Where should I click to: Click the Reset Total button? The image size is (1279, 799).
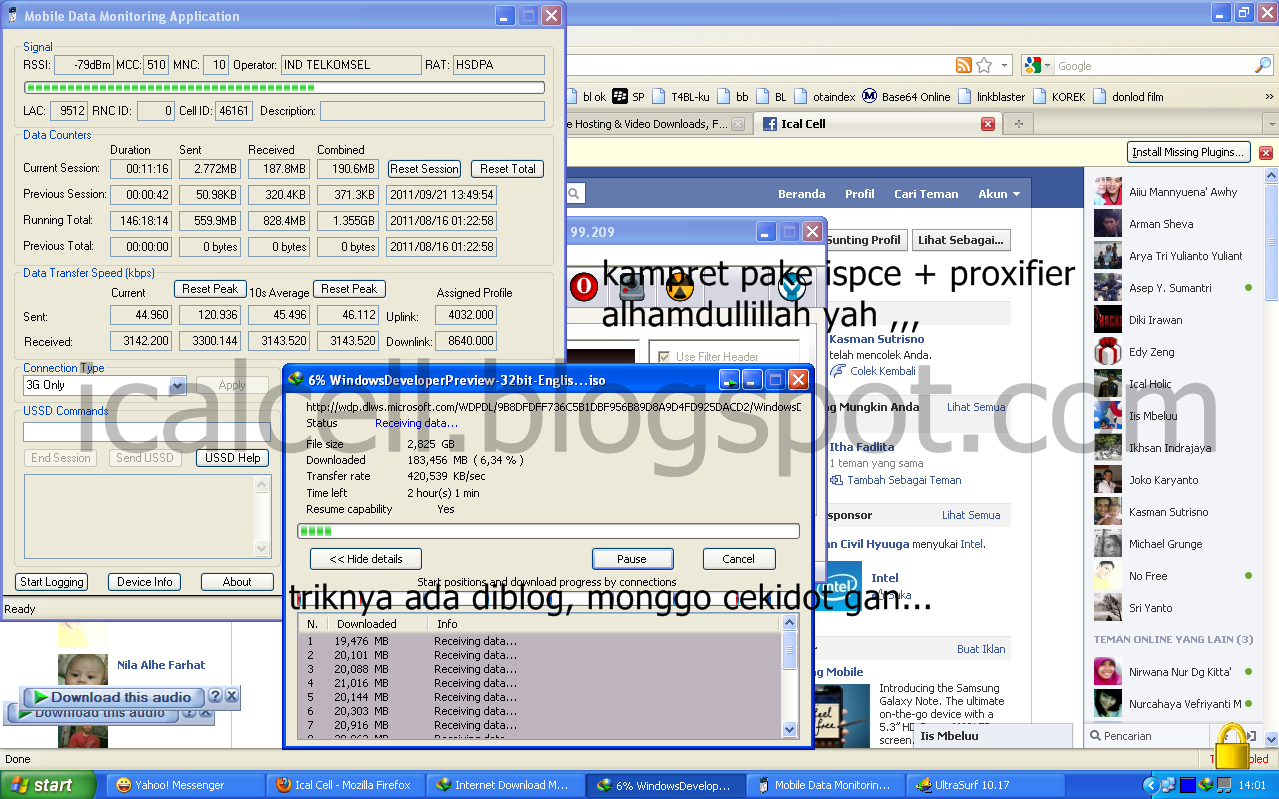click(508, 169)
